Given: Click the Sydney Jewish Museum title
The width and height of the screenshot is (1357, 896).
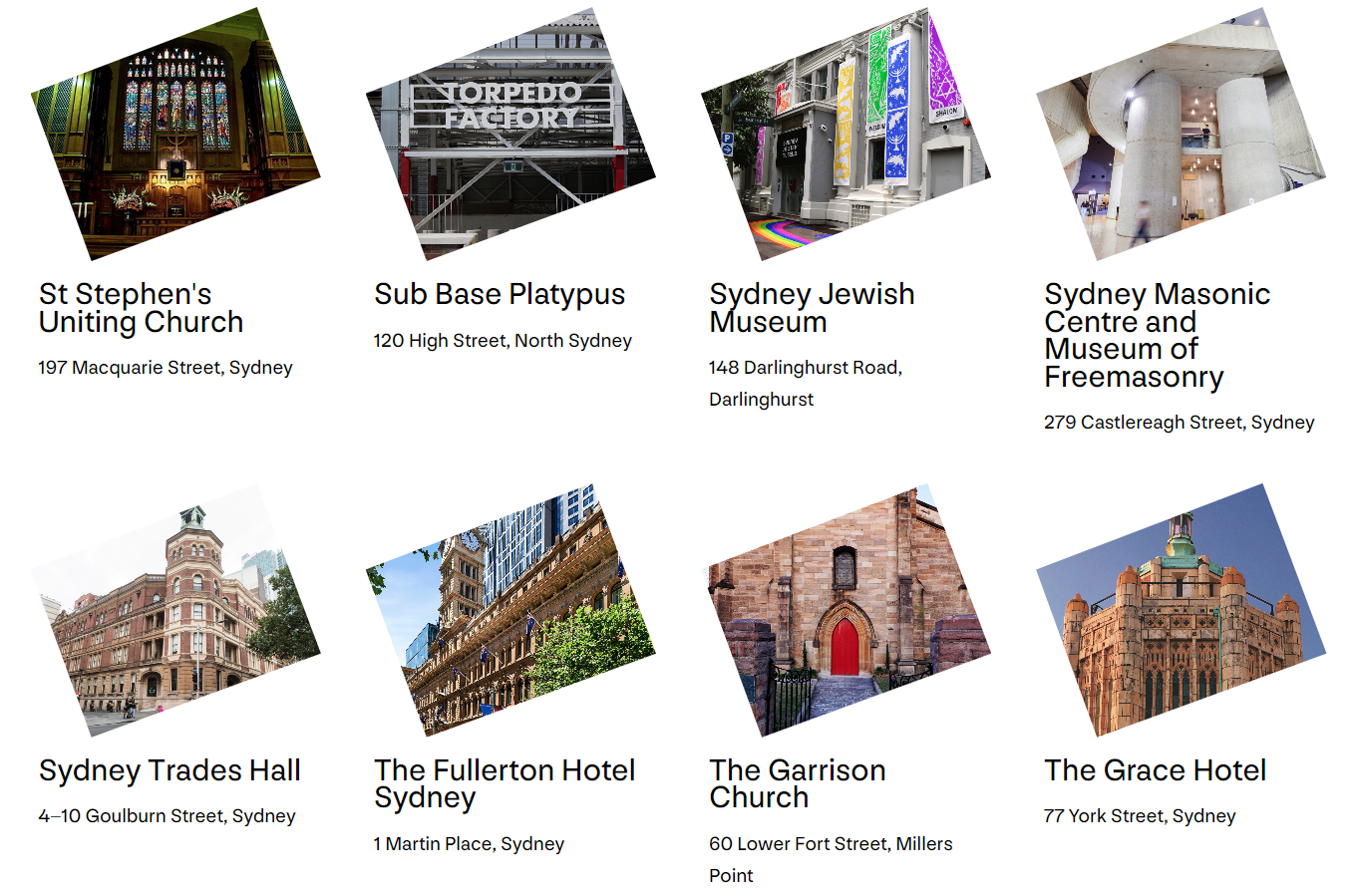Looking at the screenshot, I should [812, 308].
